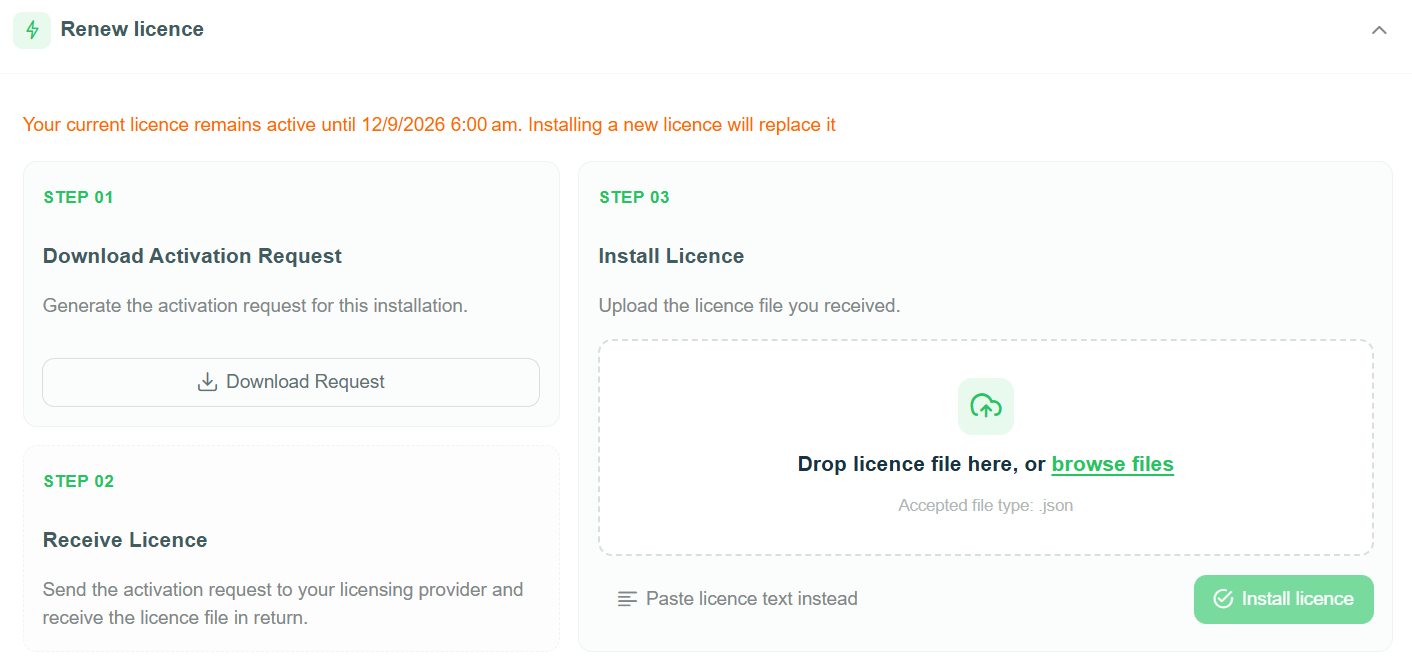Click the Install licence button
This screenshot has height=670, width=1412.
point(1283,599)
